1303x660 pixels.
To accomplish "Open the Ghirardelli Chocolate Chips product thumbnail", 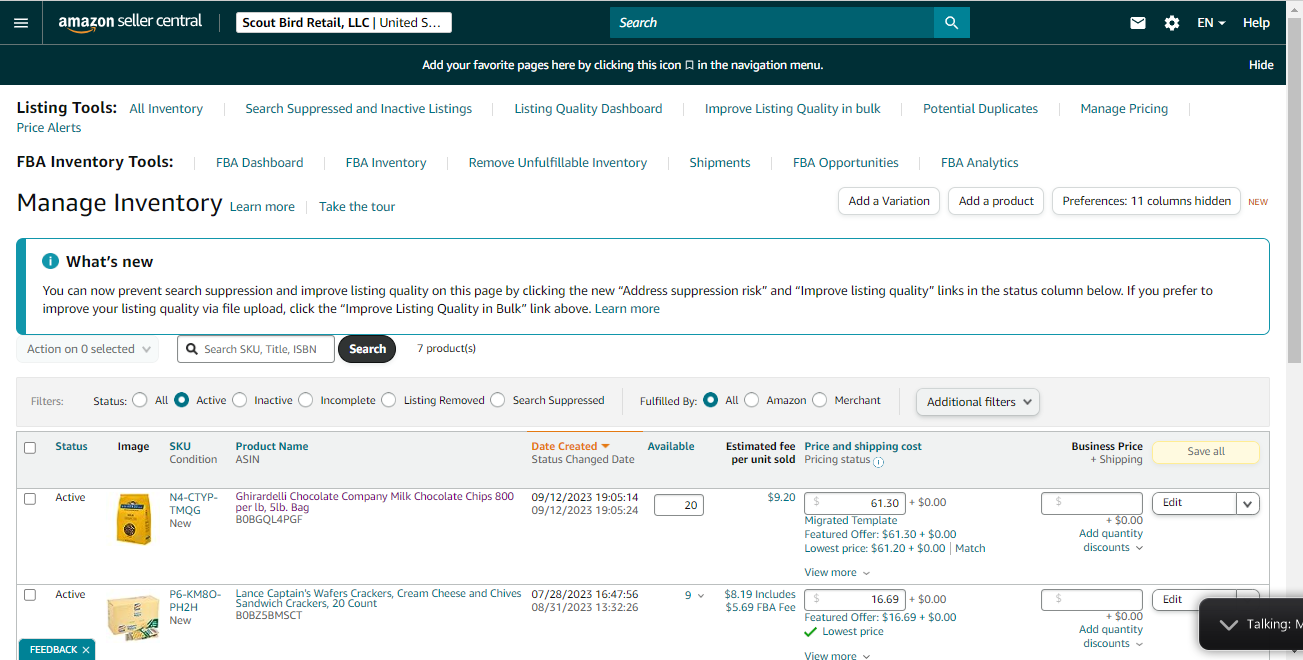I will 133,518.
